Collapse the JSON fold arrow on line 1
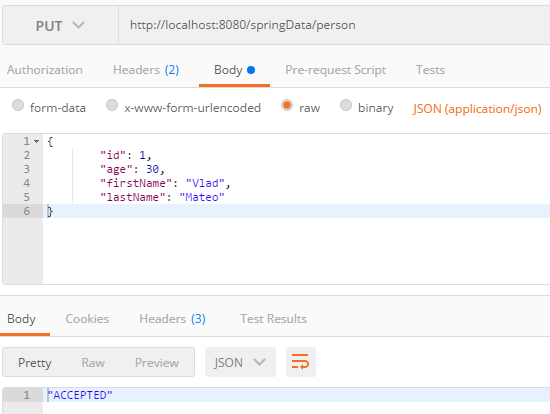The image size is (550, 414). [36, 141]
